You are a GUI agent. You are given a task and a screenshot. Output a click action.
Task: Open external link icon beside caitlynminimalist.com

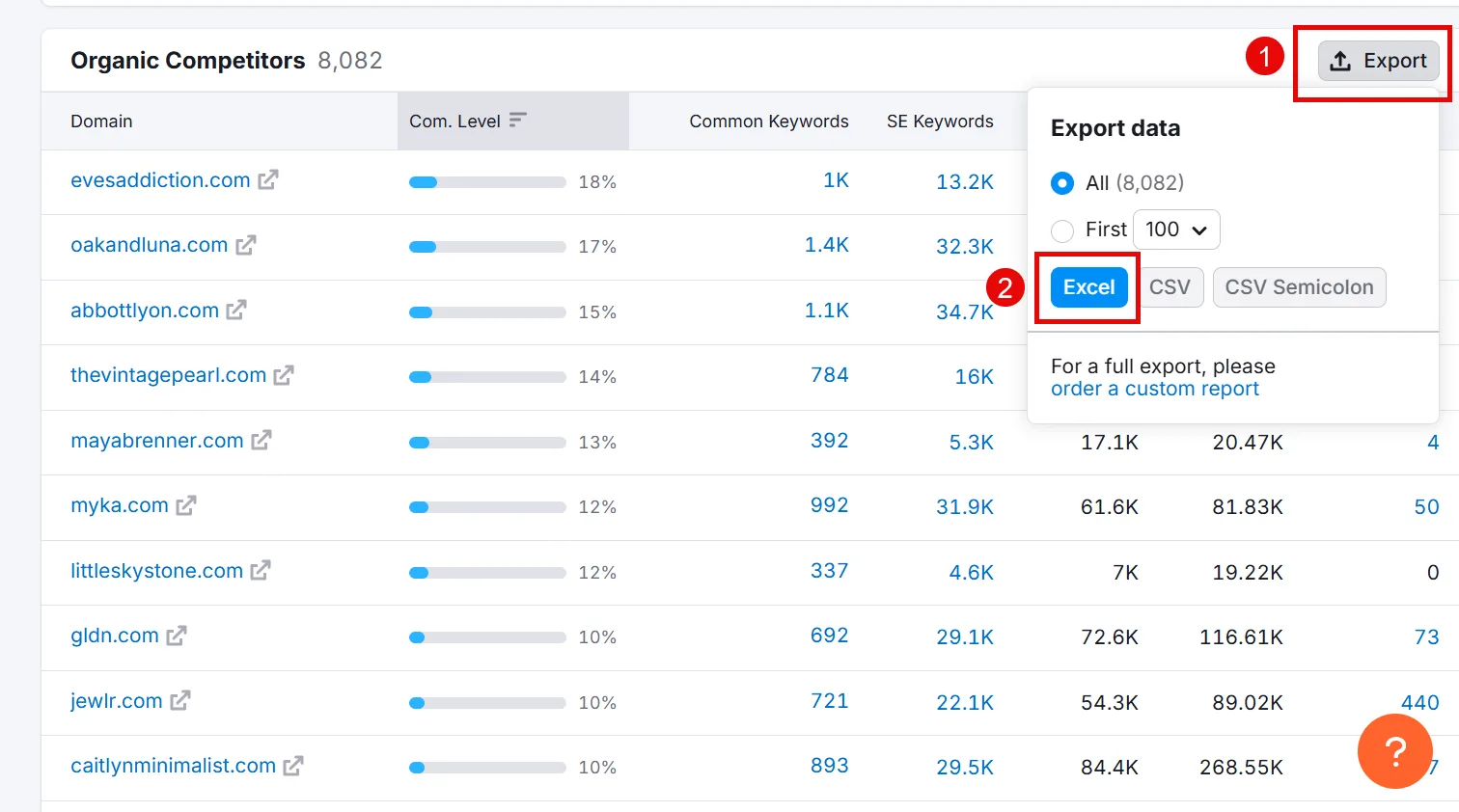coord(293,766)
